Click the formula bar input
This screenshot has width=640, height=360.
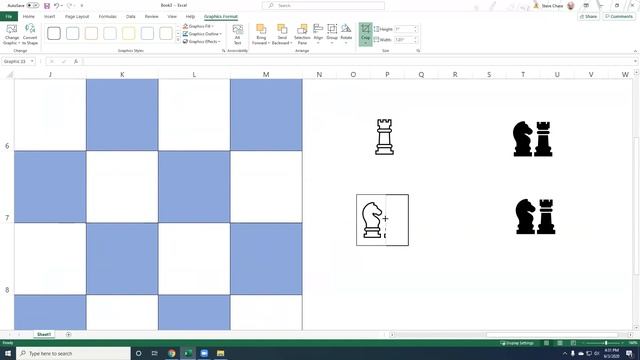[358, 61]
